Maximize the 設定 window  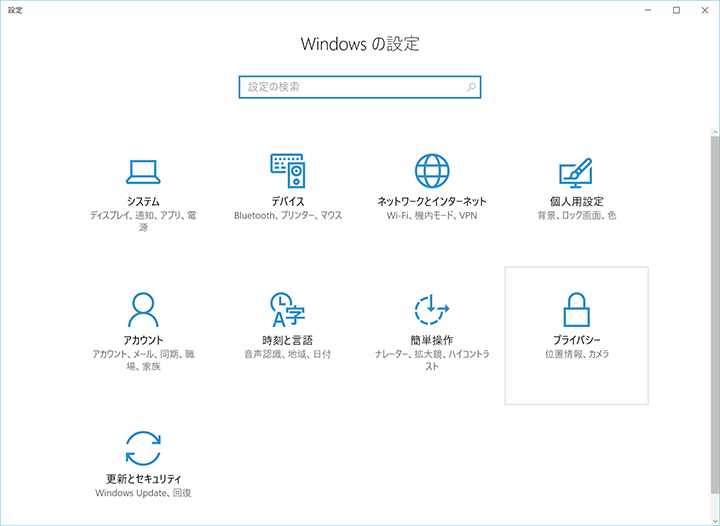click(676, 10)
